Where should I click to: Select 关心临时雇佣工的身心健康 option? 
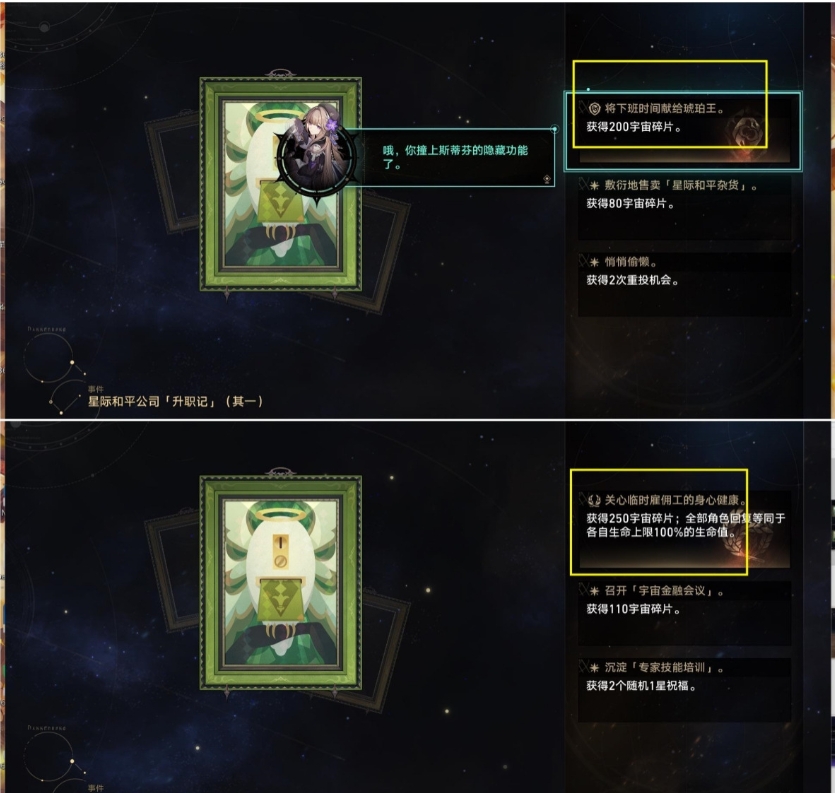(684, 529)
